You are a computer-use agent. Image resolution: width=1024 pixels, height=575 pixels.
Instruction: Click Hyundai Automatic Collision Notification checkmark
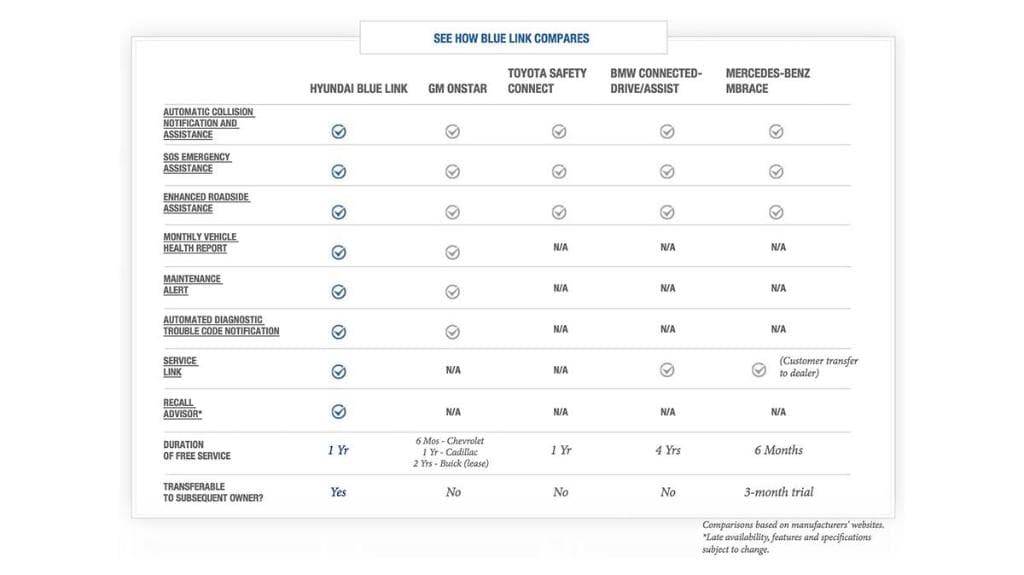click(x=339, y=131)
